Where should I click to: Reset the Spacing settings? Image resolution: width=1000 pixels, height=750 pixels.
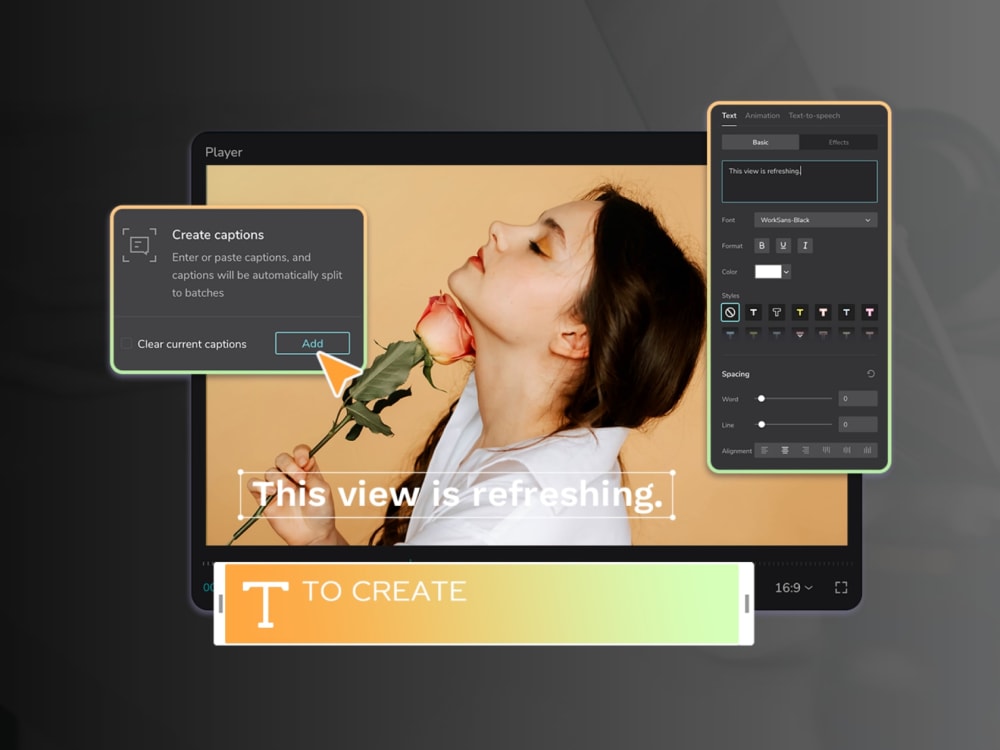[x=871, y=374]
